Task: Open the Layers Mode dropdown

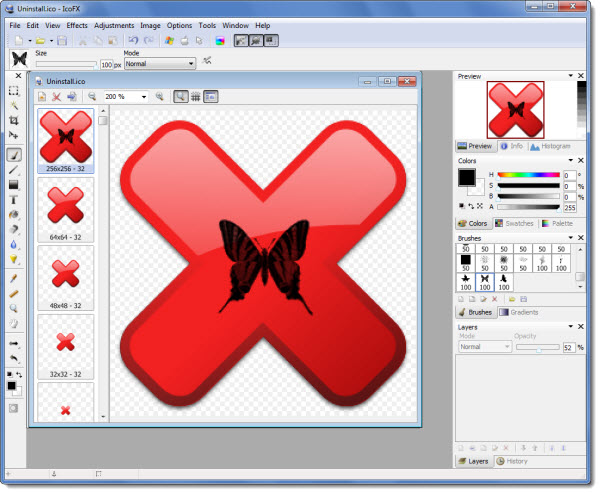Action: 485,347
